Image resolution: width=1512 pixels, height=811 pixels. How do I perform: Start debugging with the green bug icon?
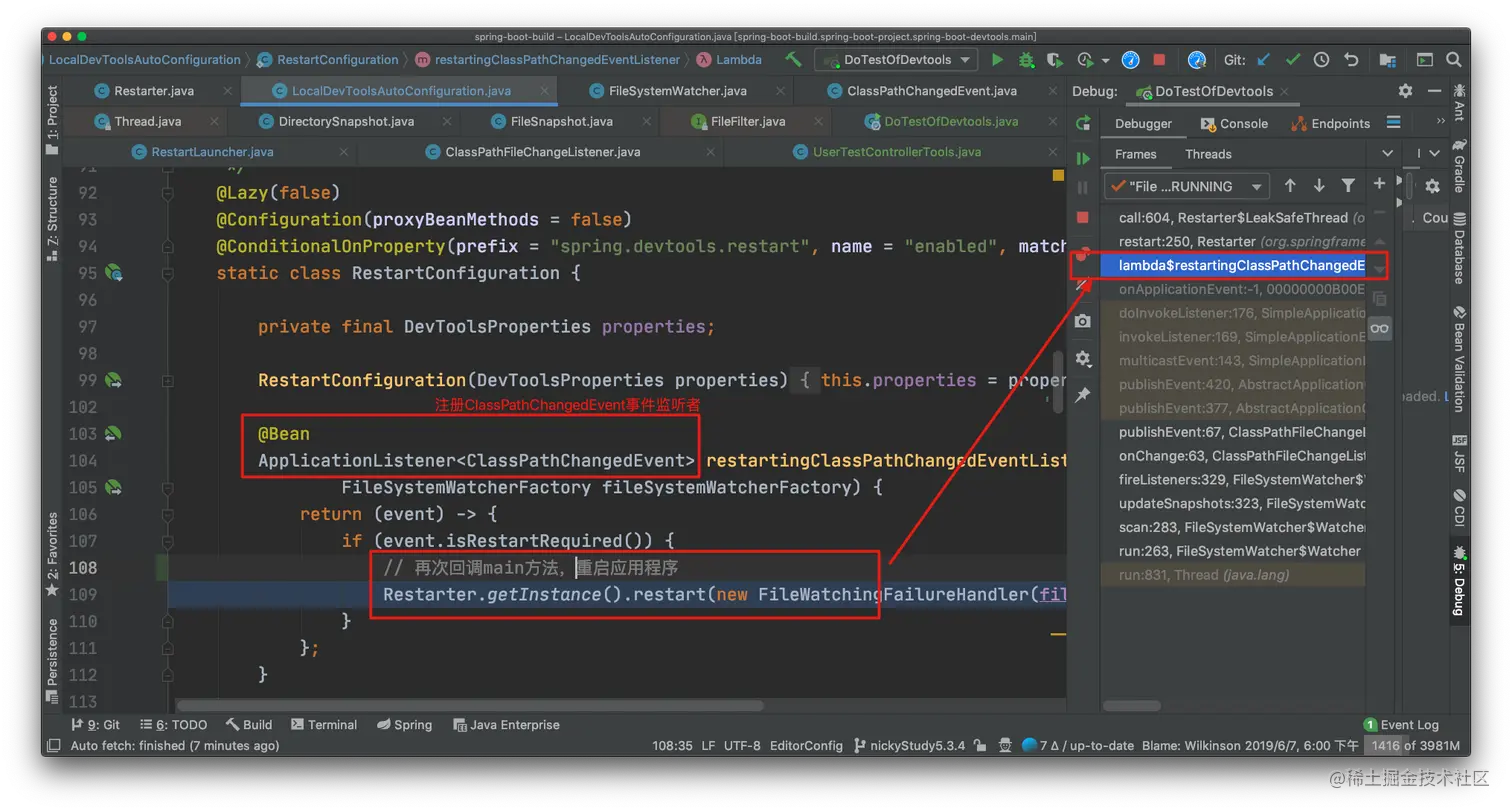point(1026,60)
